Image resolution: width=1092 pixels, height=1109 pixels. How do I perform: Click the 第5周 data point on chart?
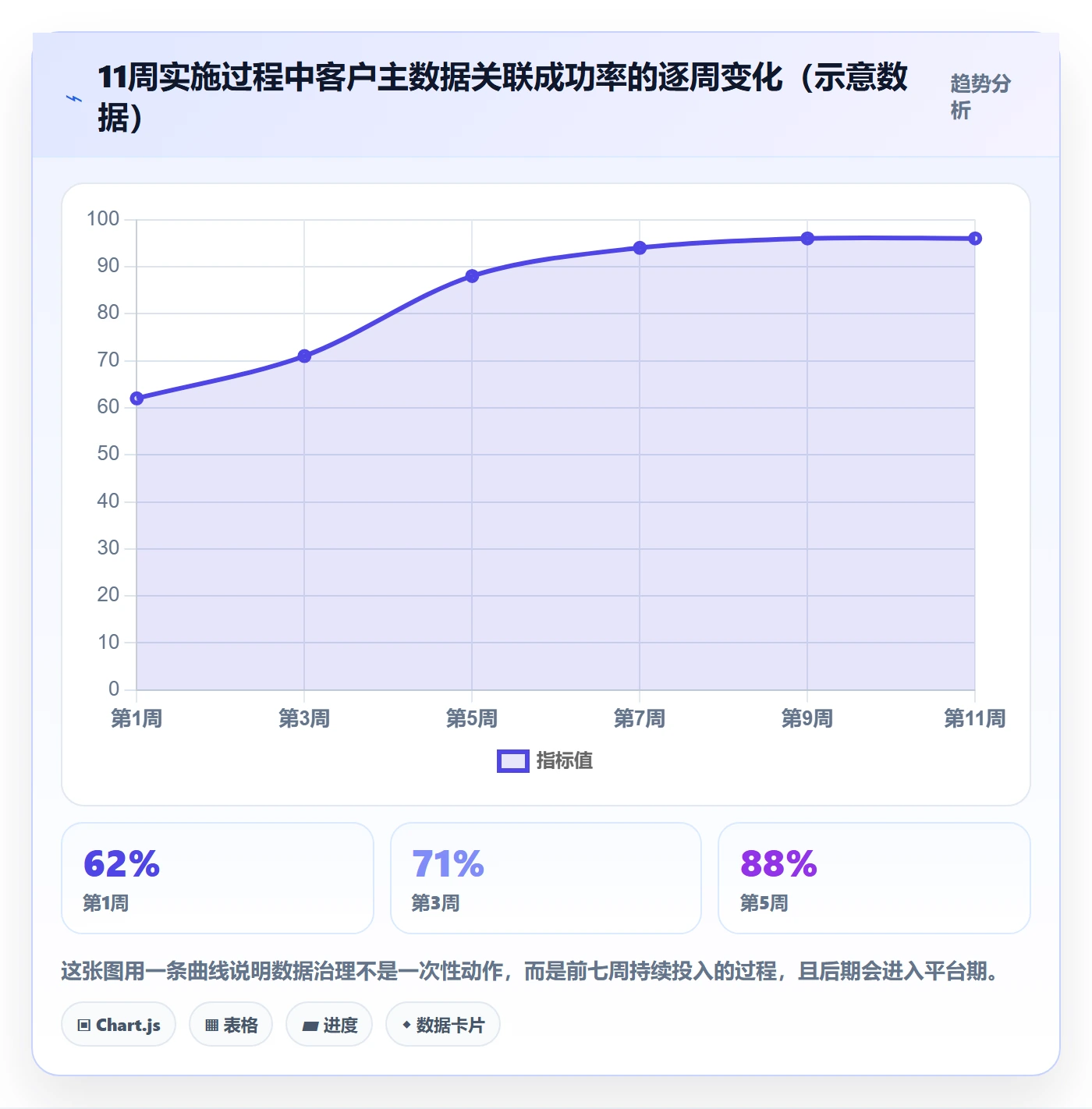[472, 276]
